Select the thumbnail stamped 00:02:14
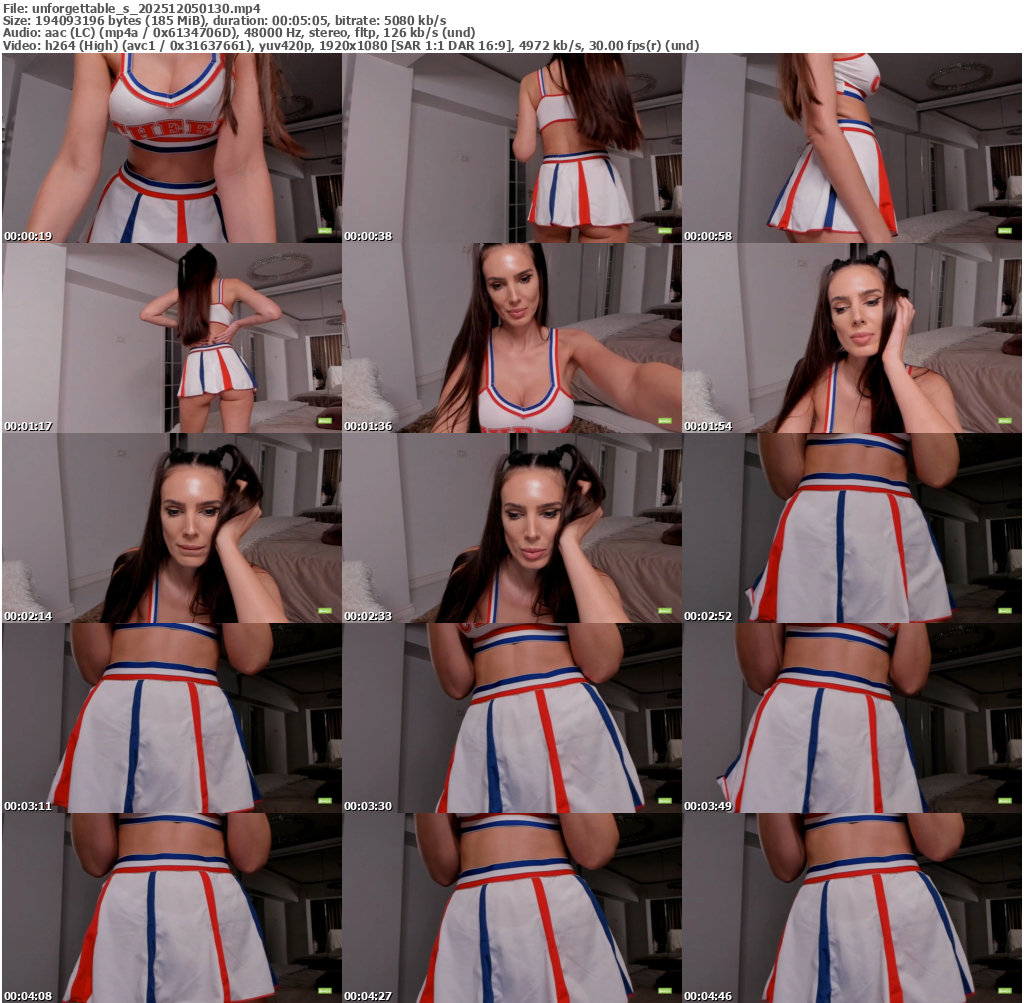 pos(172,528)
